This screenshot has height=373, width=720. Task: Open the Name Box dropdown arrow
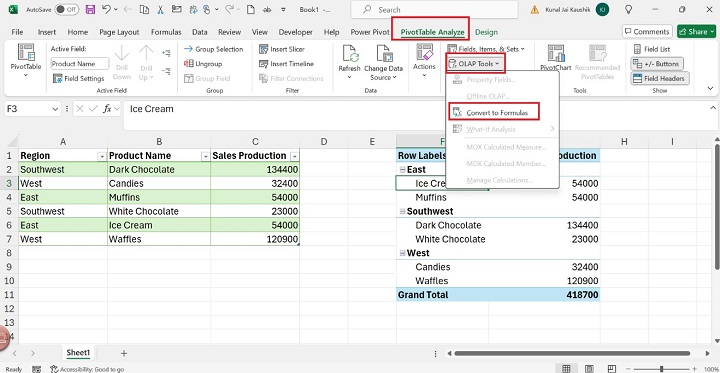coord(56,109)
